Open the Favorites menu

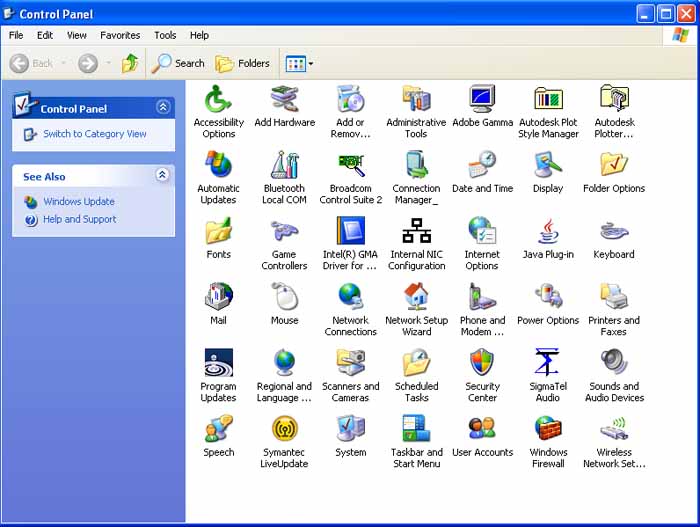[120, 35]
